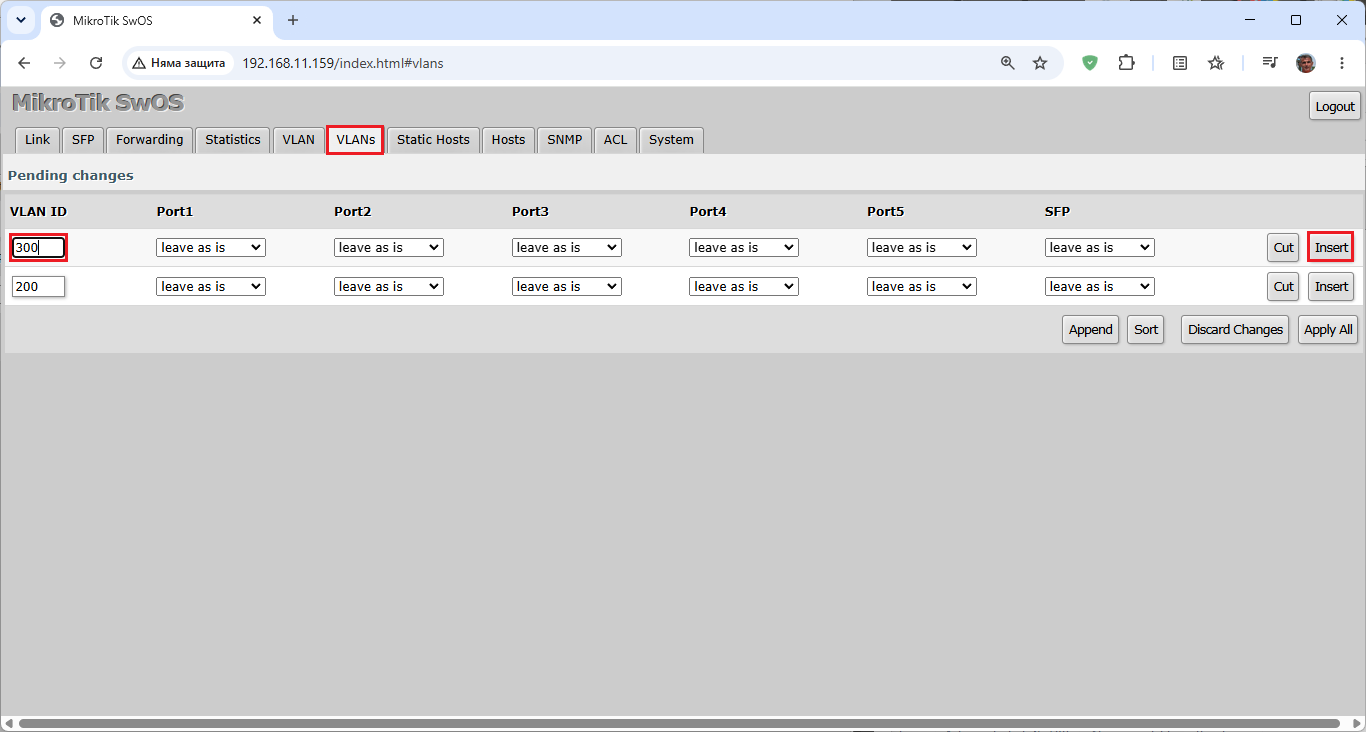This screenshot has height=732, width=1366.
Task: Open Port2 dropdown for VLAN 200
Action: pyautogui.click(x=388, y=287)
